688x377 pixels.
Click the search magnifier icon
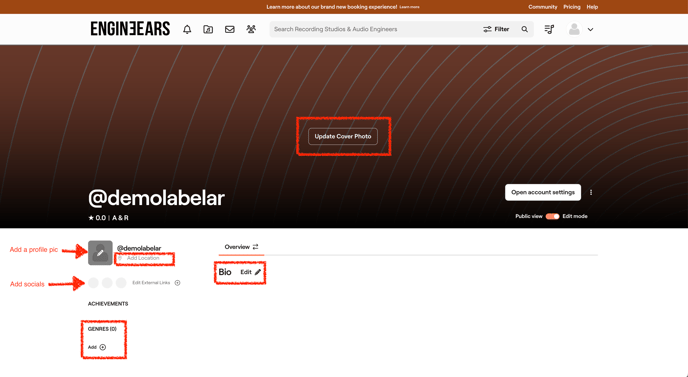click(x=524, y=29)
